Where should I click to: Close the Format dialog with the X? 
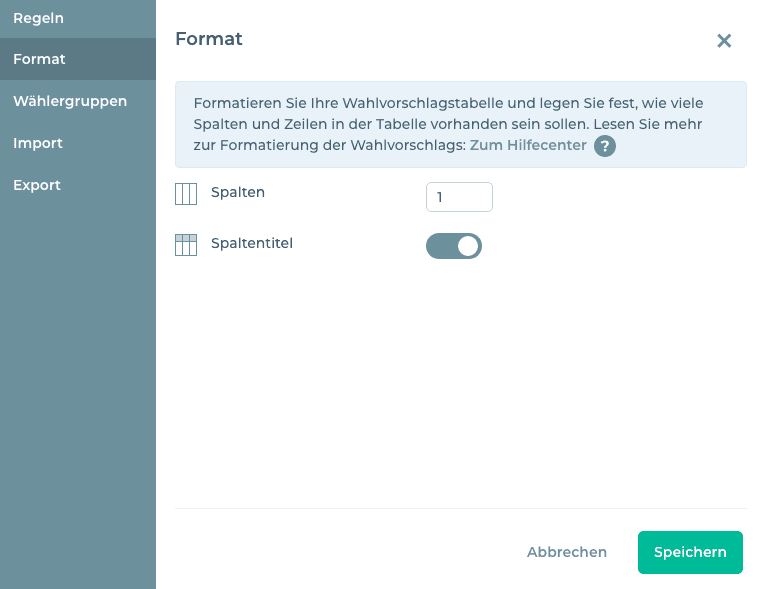tap(724, 41)
